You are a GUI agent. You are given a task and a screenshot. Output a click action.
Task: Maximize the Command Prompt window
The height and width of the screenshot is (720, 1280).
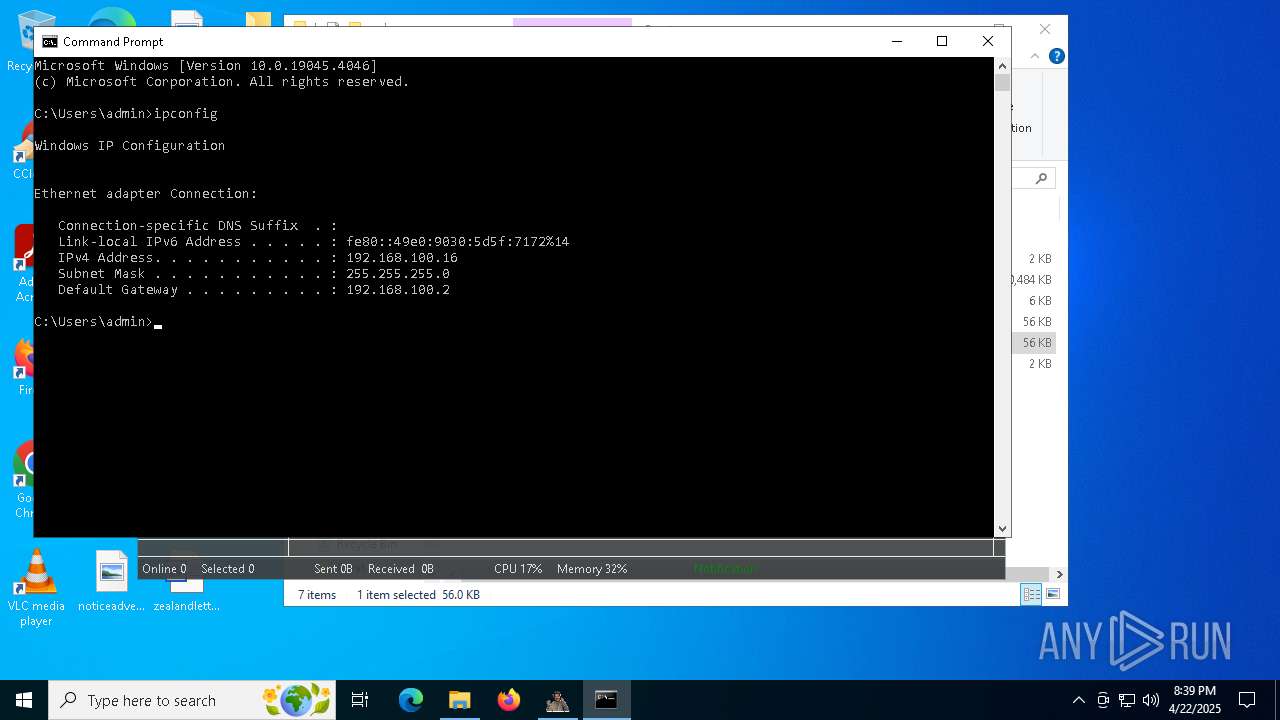click(x=942, y=41)
